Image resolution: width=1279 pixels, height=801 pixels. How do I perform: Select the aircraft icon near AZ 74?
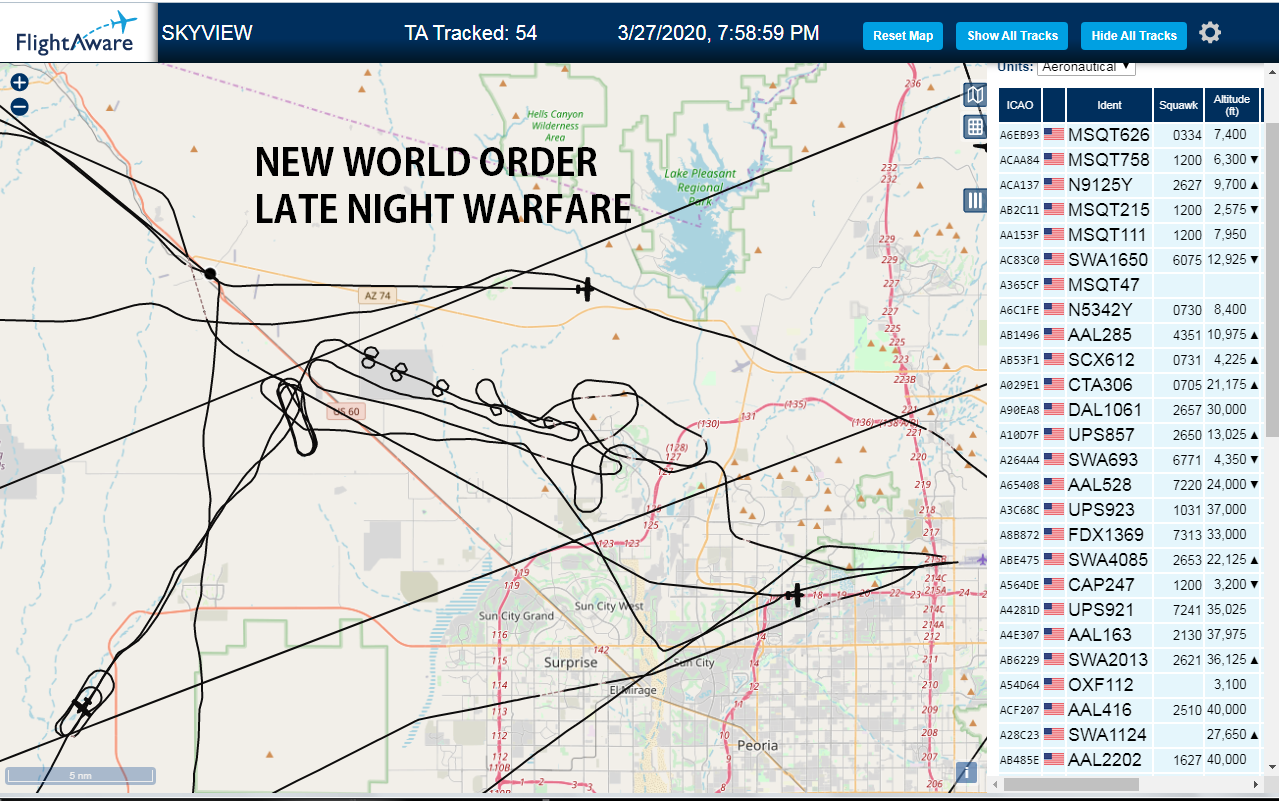585,289
